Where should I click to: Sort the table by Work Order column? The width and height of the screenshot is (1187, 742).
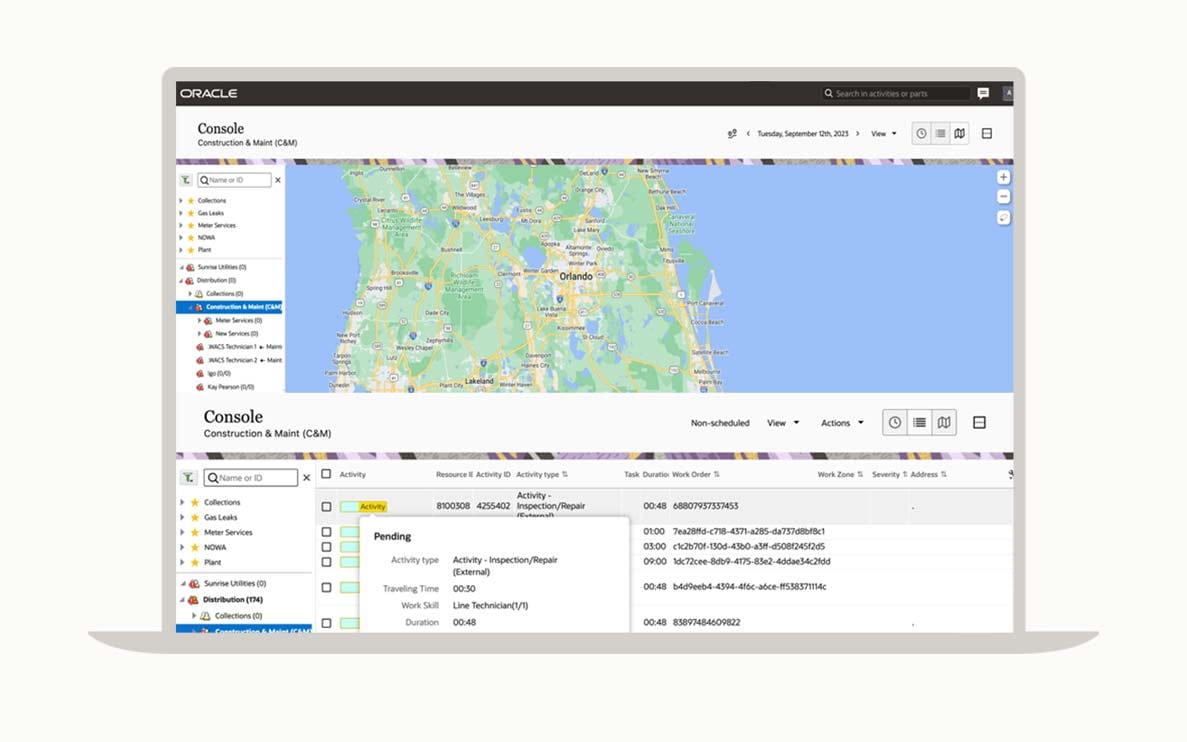pos(696,475)
